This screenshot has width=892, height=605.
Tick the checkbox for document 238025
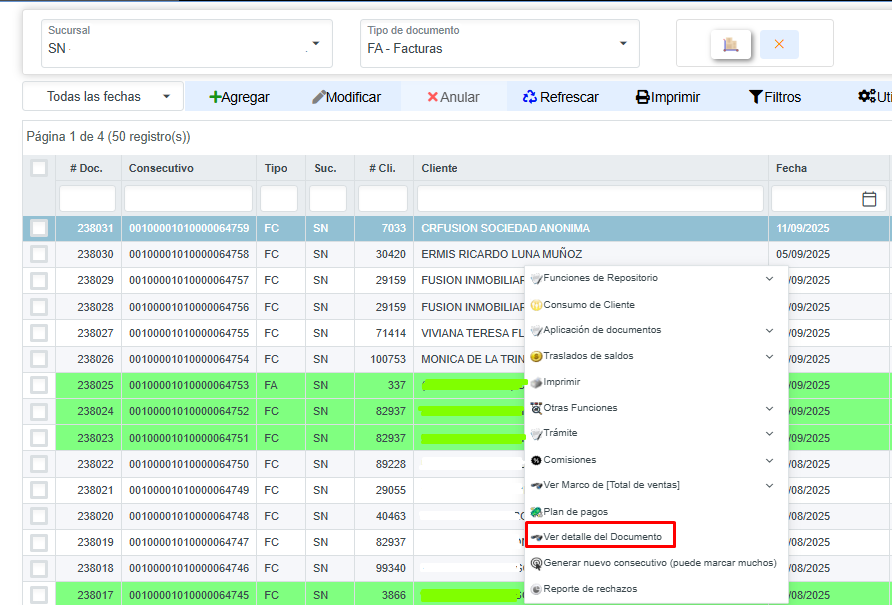pyautogui.click(x=39, y=385)
